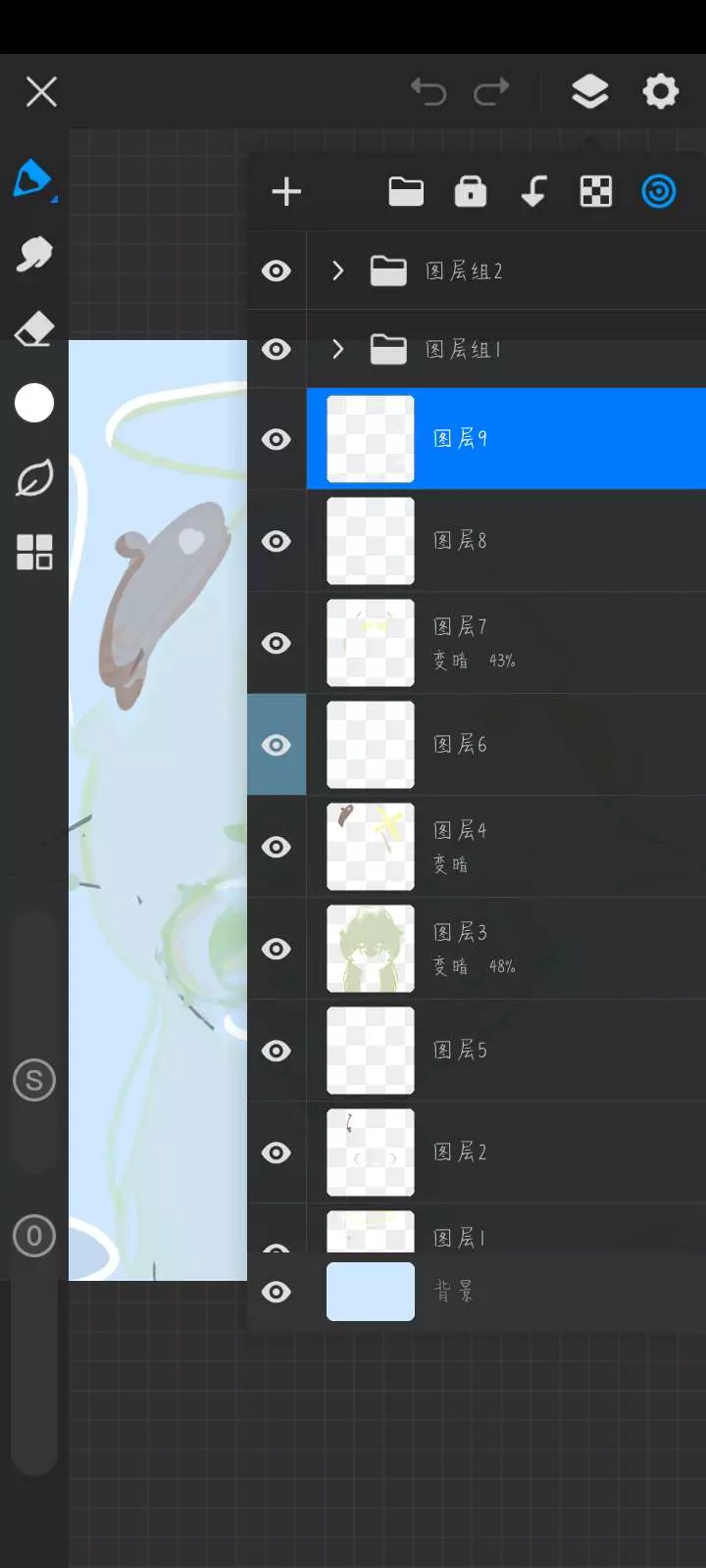706x1568 pixels.
Task: Select the pen brush tool
Action: coord(33,179)
